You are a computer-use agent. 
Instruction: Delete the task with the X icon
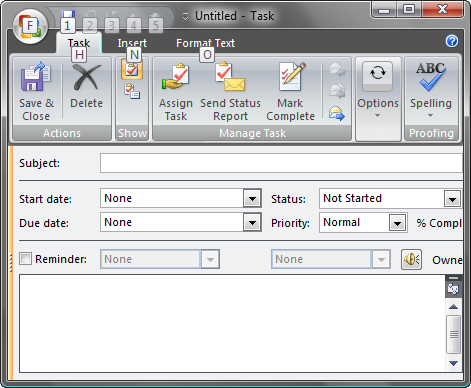[x=87, y=77]
